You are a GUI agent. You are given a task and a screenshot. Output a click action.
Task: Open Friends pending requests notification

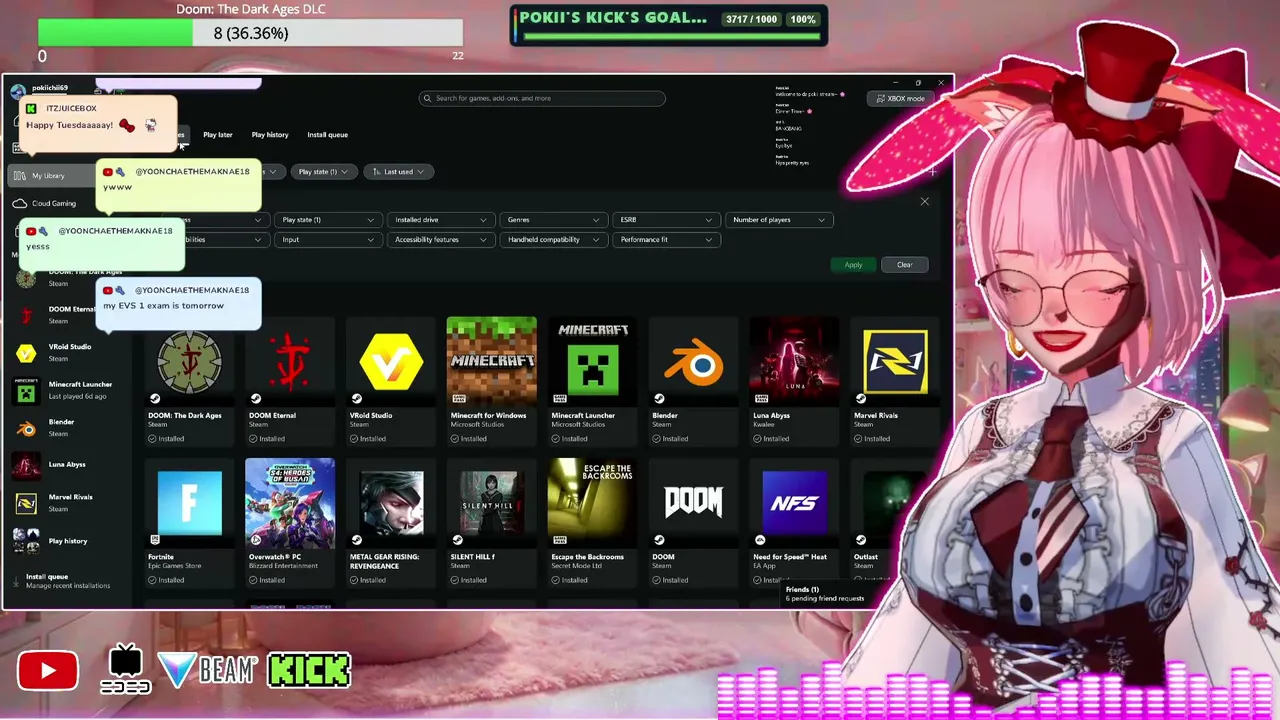point(825,594)
